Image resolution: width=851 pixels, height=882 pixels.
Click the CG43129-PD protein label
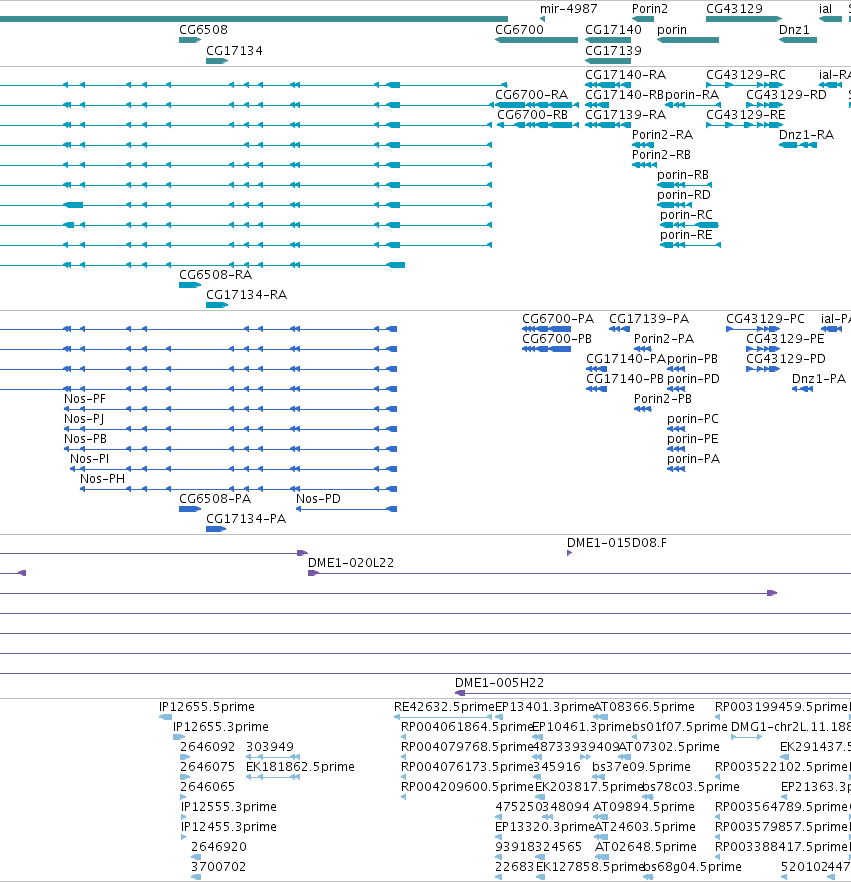tap(786, 359)
